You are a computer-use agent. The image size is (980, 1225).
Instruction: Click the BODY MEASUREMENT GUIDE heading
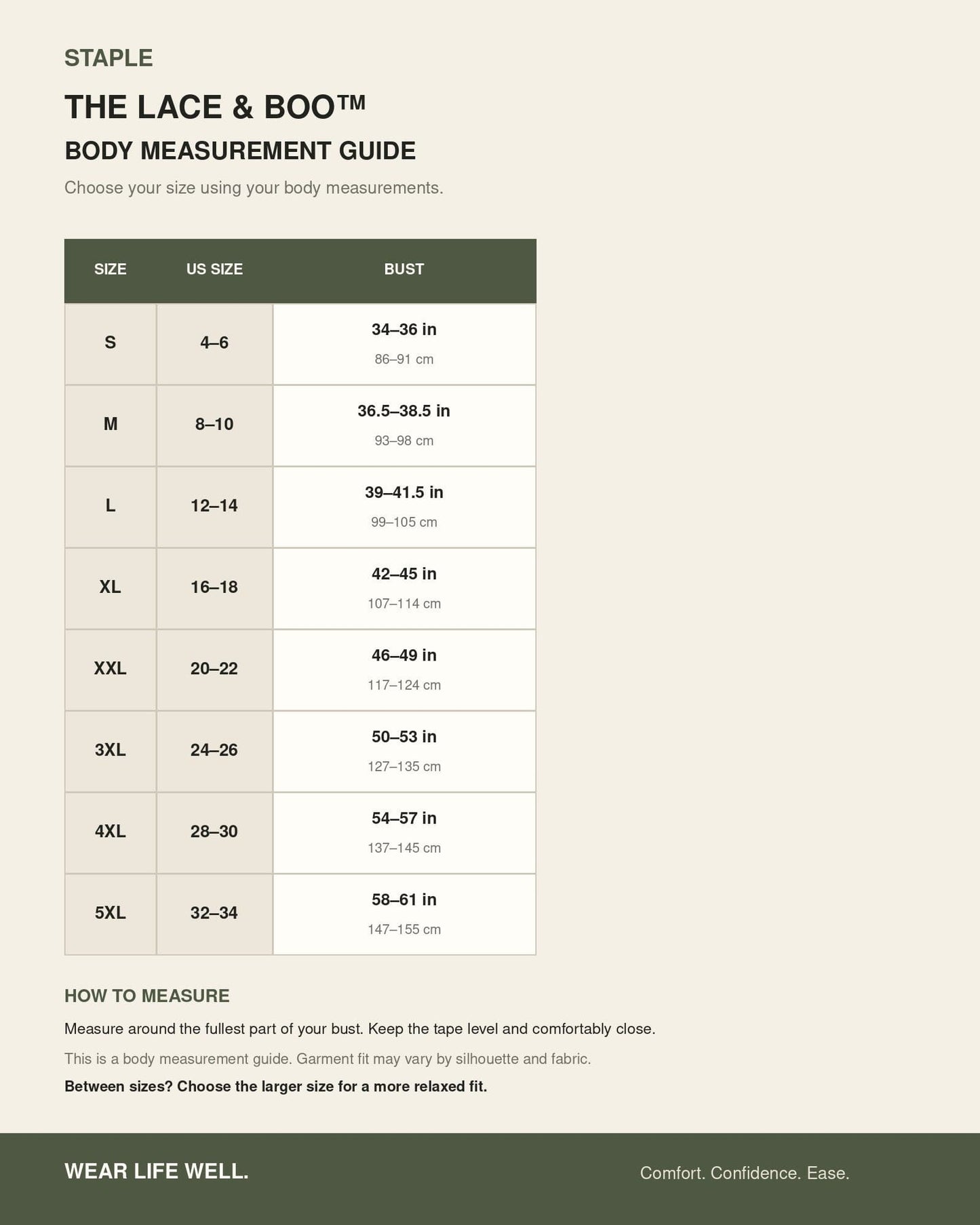(240, 151)
